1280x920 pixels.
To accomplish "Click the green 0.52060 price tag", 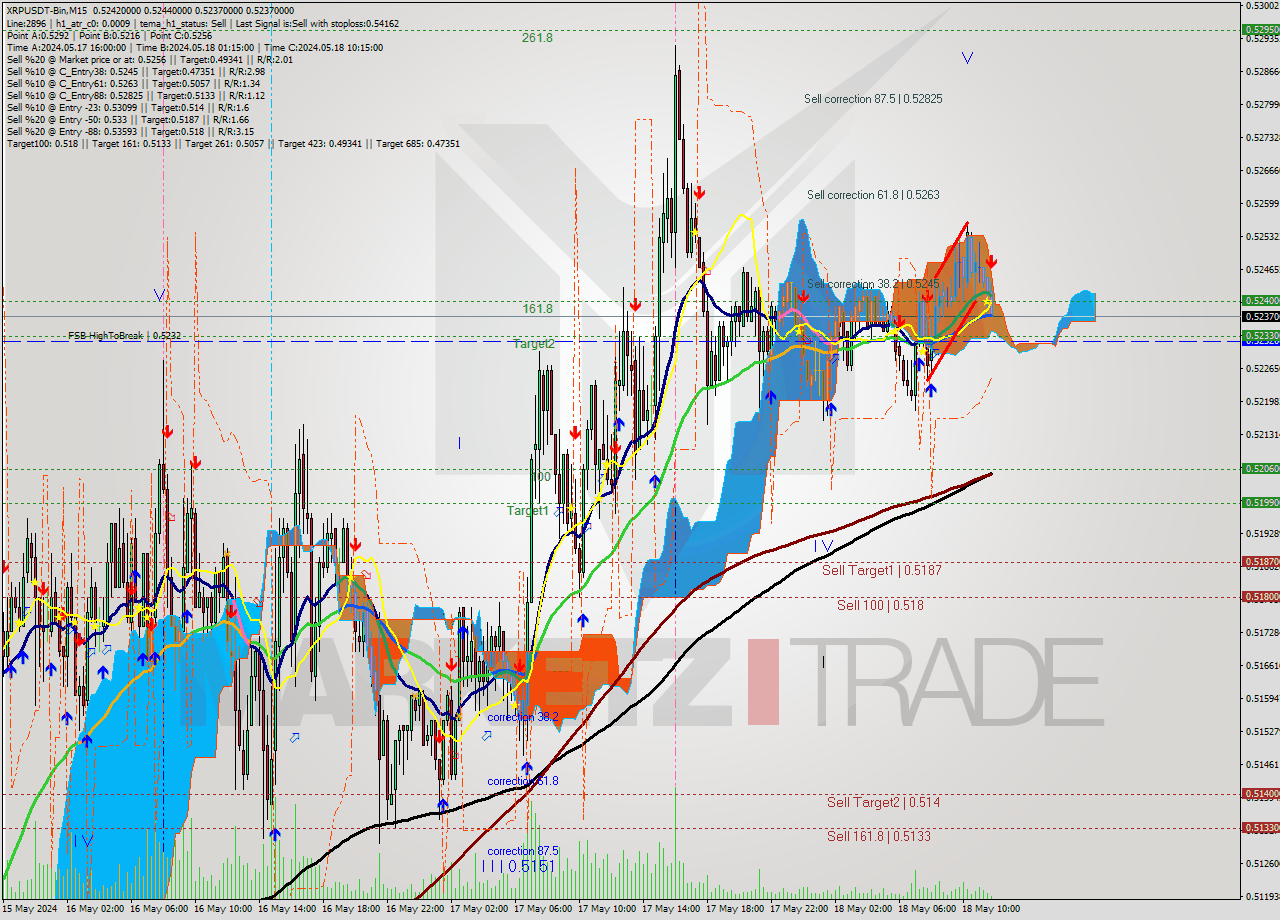I will 1261,468.
